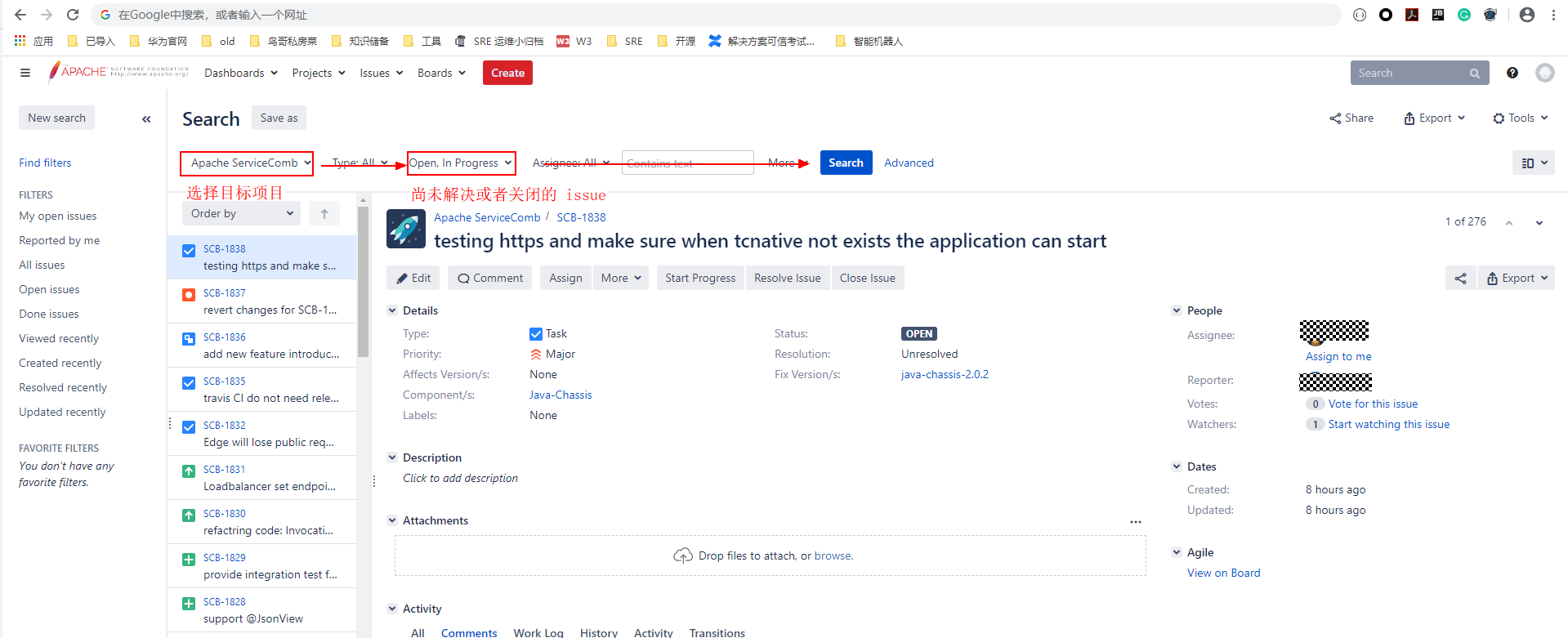Click in the Contains text field
This screenshot has width=1568, height=638.
pos(687,163)
